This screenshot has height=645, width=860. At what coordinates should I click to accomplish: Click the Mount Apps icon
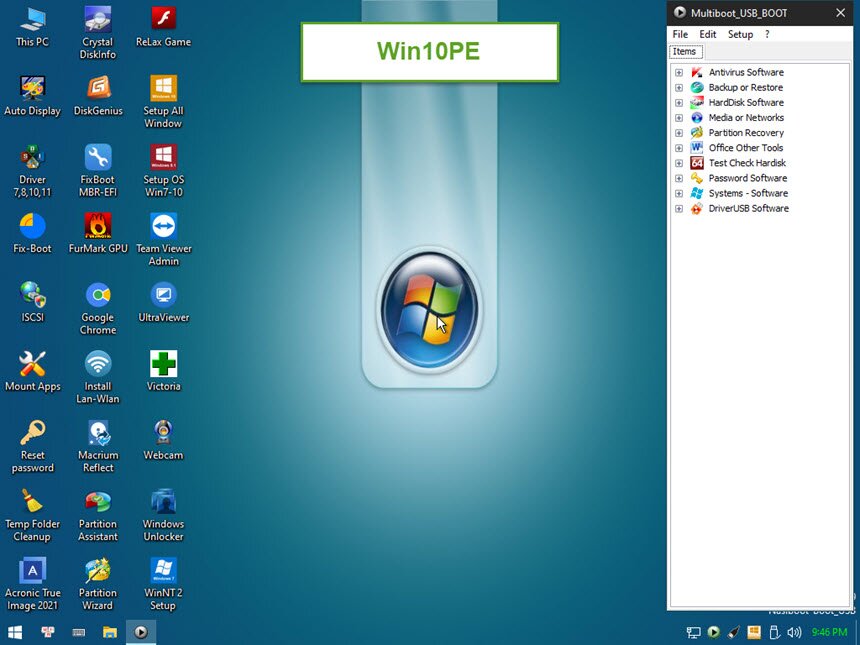(32, 371)
